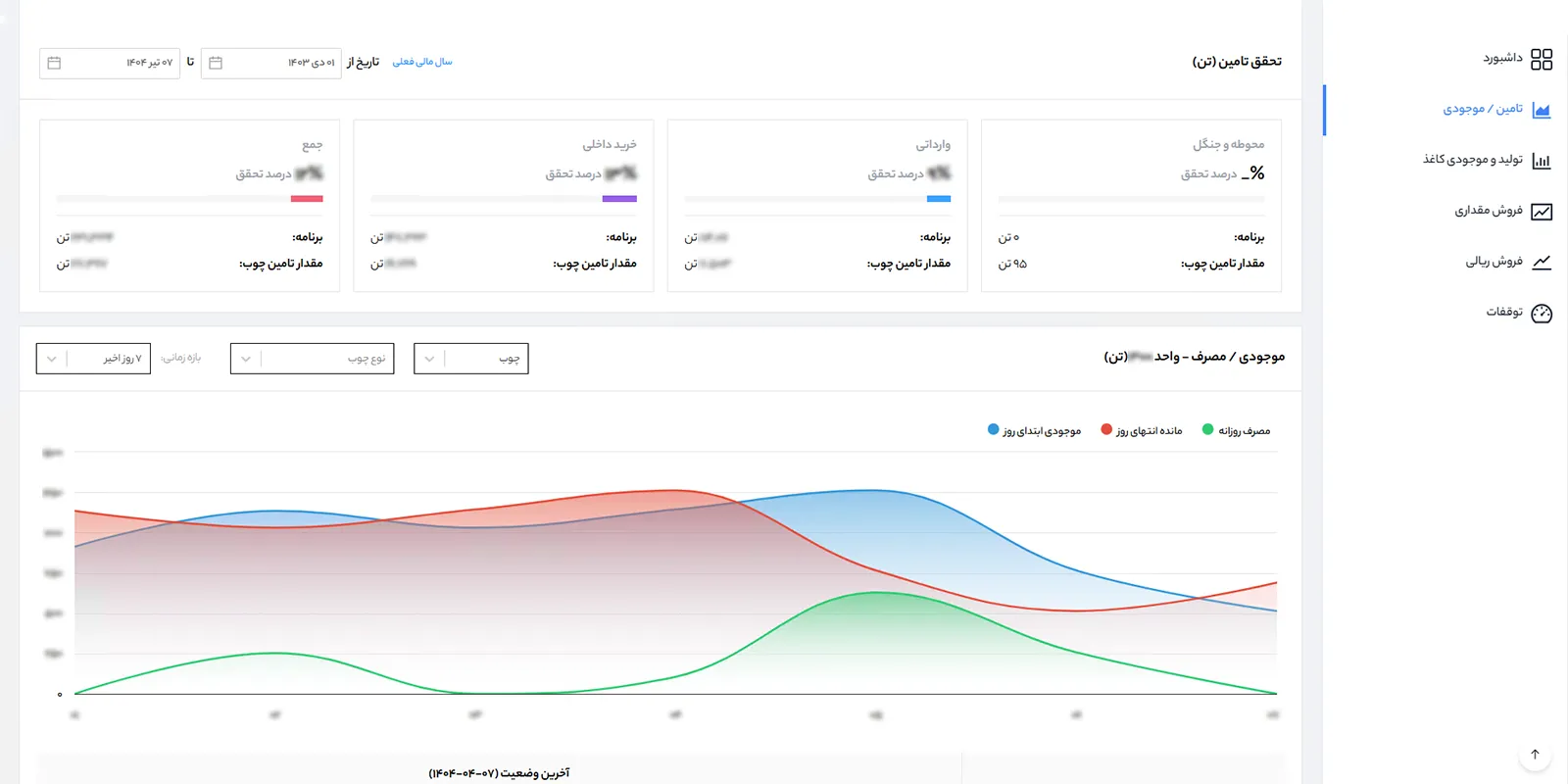Go to the stoppages menu item
The image size is (1568, 784).
(1503, 313)
